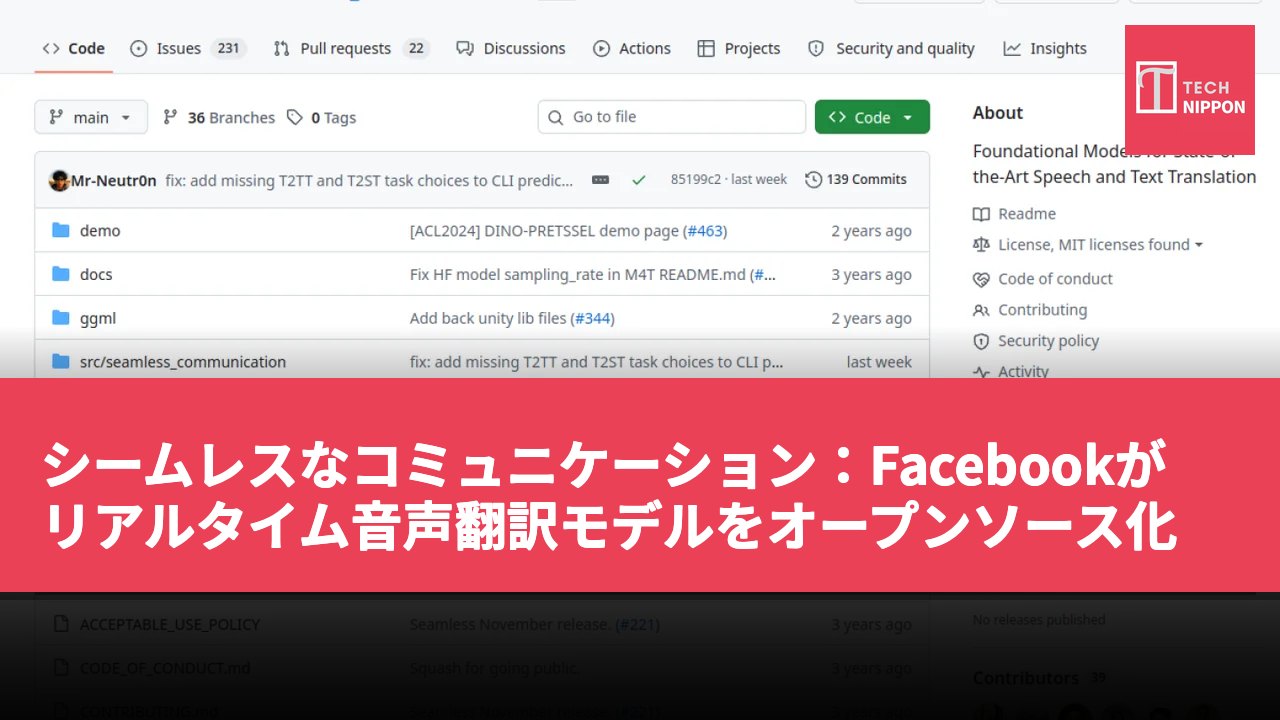Open the Readme link in About
The width and height of the screenshot is (1280, 720).
pyautogui.click(x=1015, y=214)
